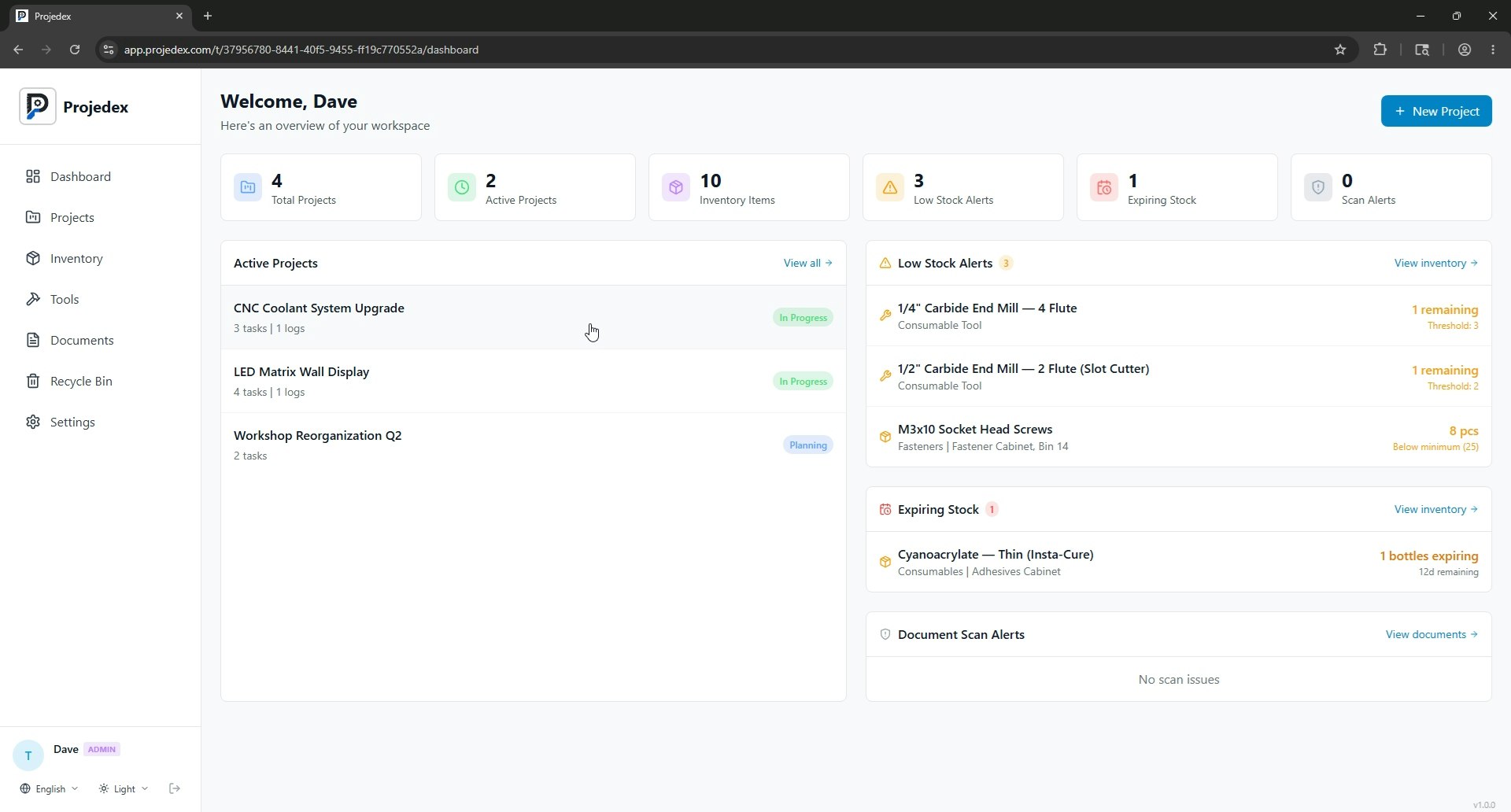
Task: Open the Workshop Reorganization Q2 project
Action: tap(534, 445)
